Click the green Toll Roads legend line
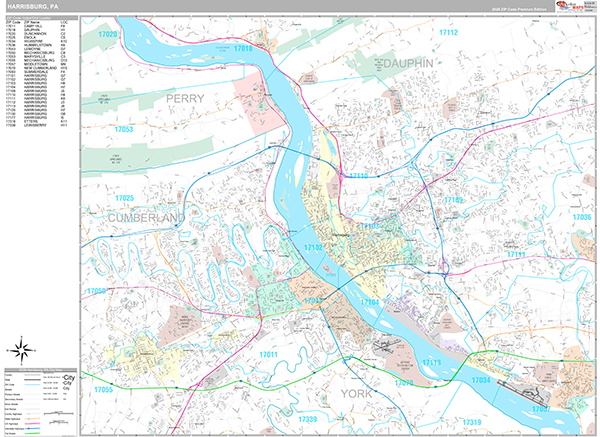600x437 pixels. [x=33, y=433]
